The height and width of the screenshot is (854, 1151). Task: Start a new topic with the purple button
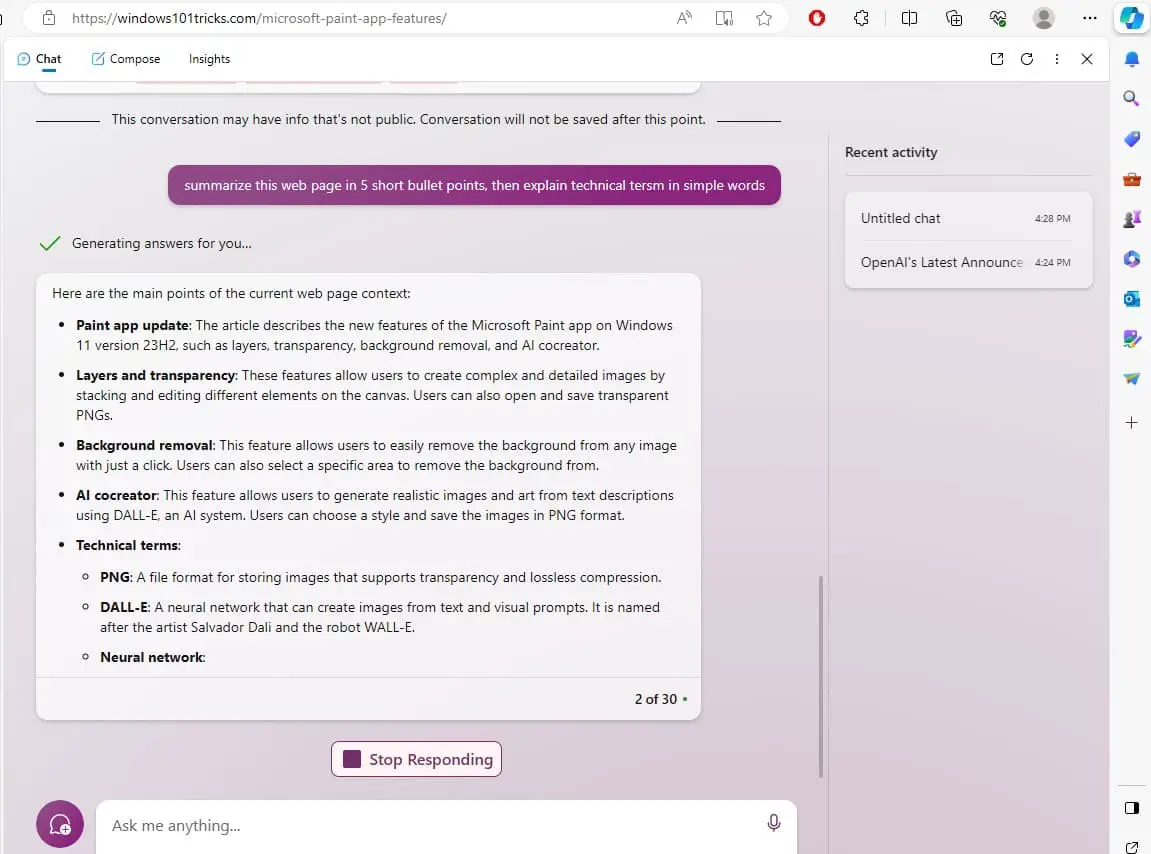click(x=59, y=824)
